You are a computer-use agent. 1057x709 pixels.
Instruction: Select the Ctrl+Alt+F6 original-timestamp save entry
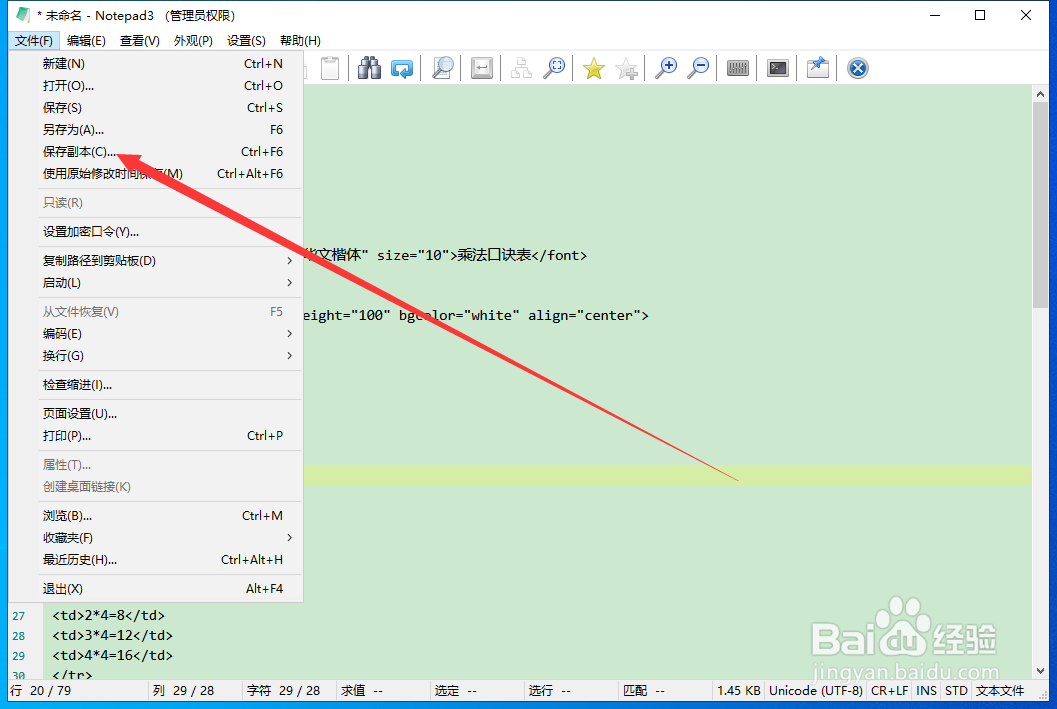tap(156, 174)
